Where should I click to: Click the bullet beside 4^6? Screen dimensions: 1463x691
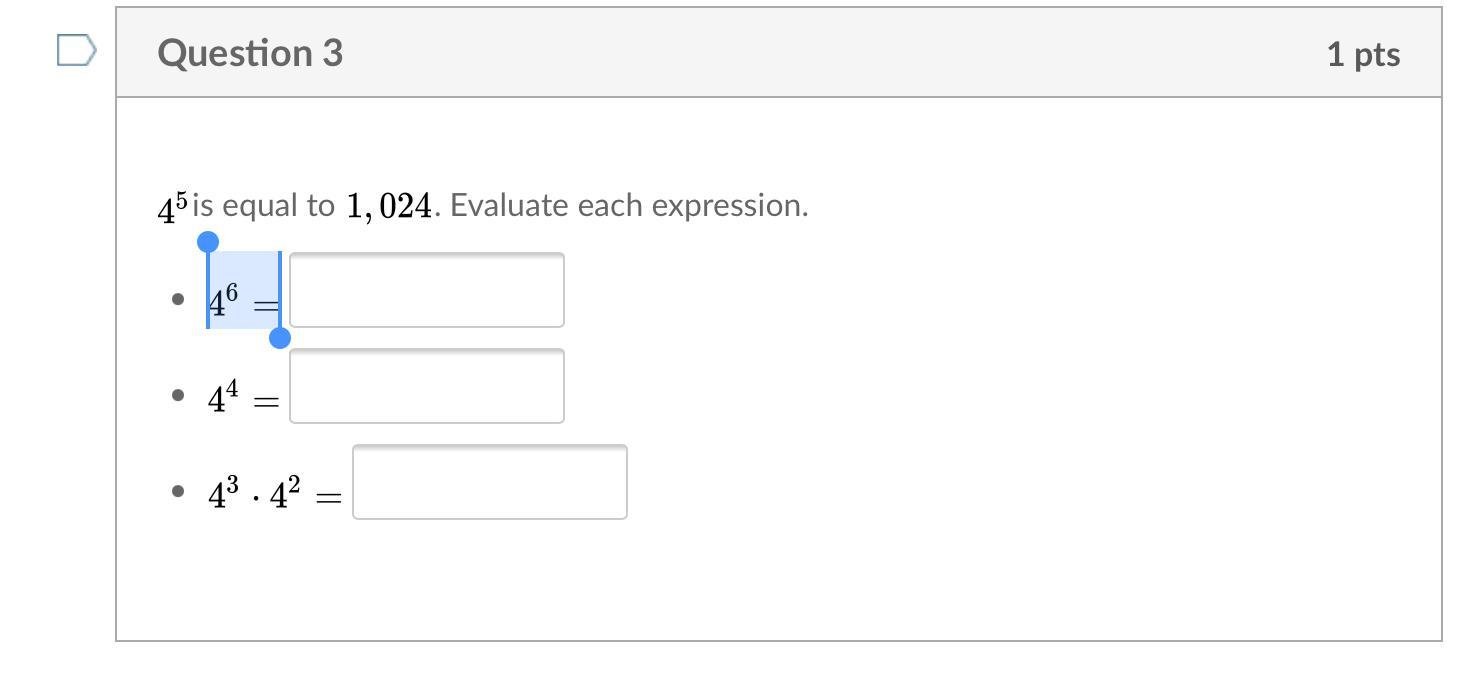[178, 299]
